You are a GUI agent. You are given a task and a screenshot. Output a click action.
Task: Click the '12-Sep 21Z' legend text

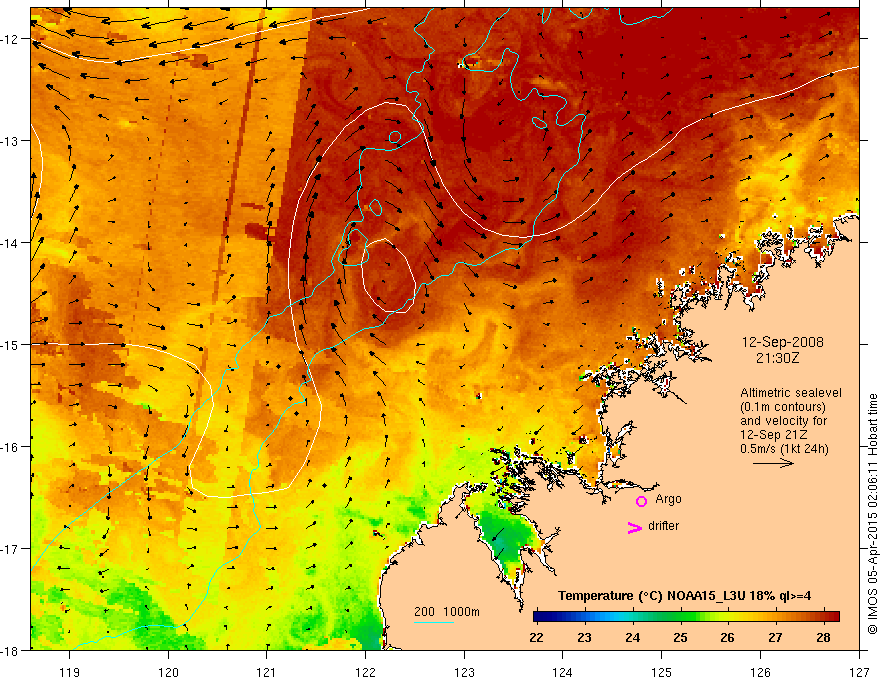pos(773,435)
